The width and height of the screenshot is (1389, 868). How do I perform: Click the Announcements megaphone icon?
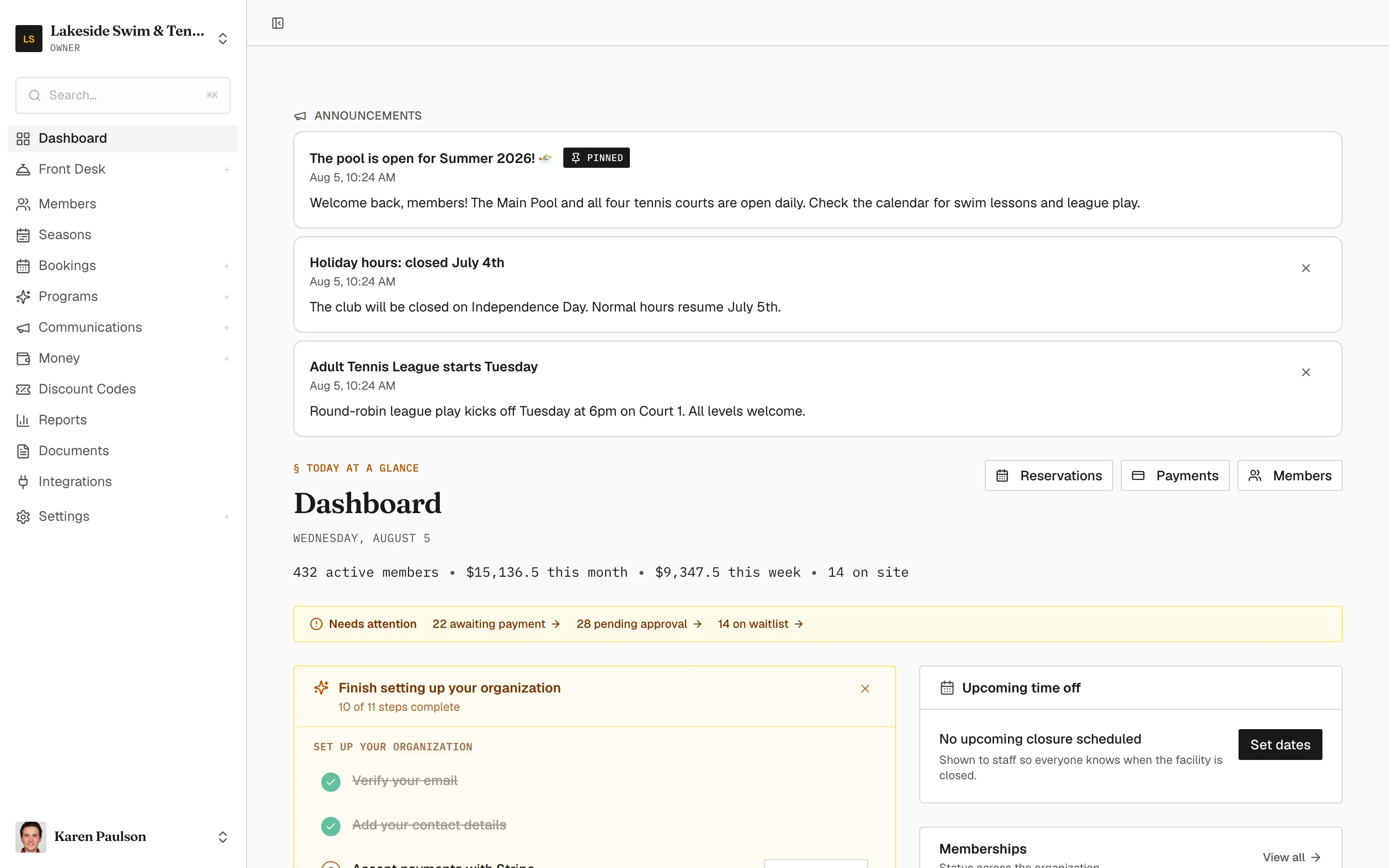(x=300, y=116)
